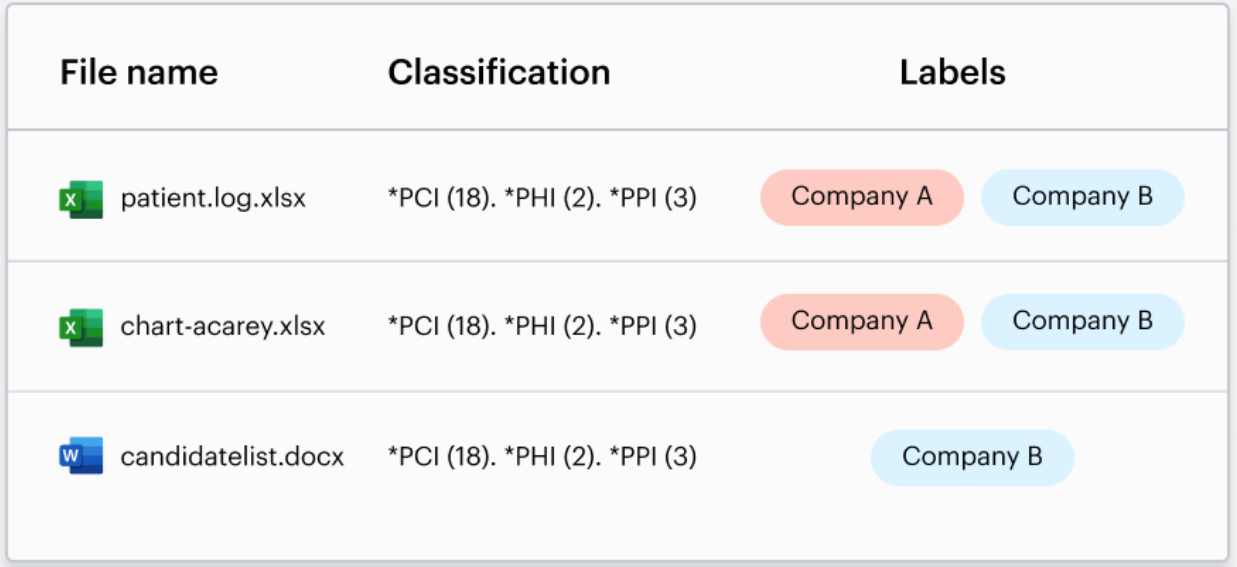
Task: Click the Excel icon beside patient.log.xlsx
Action: 81,198
